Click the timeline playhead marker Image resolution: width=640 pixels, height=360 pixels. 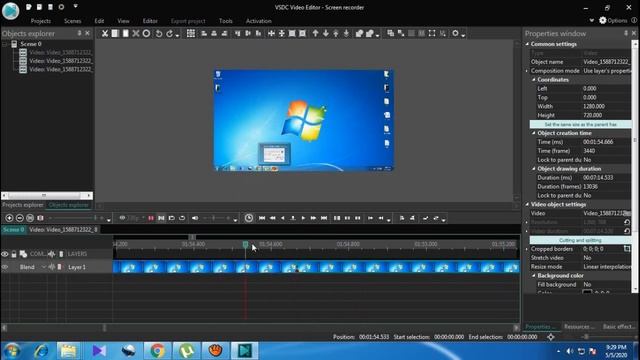click(x=245, y=244)
